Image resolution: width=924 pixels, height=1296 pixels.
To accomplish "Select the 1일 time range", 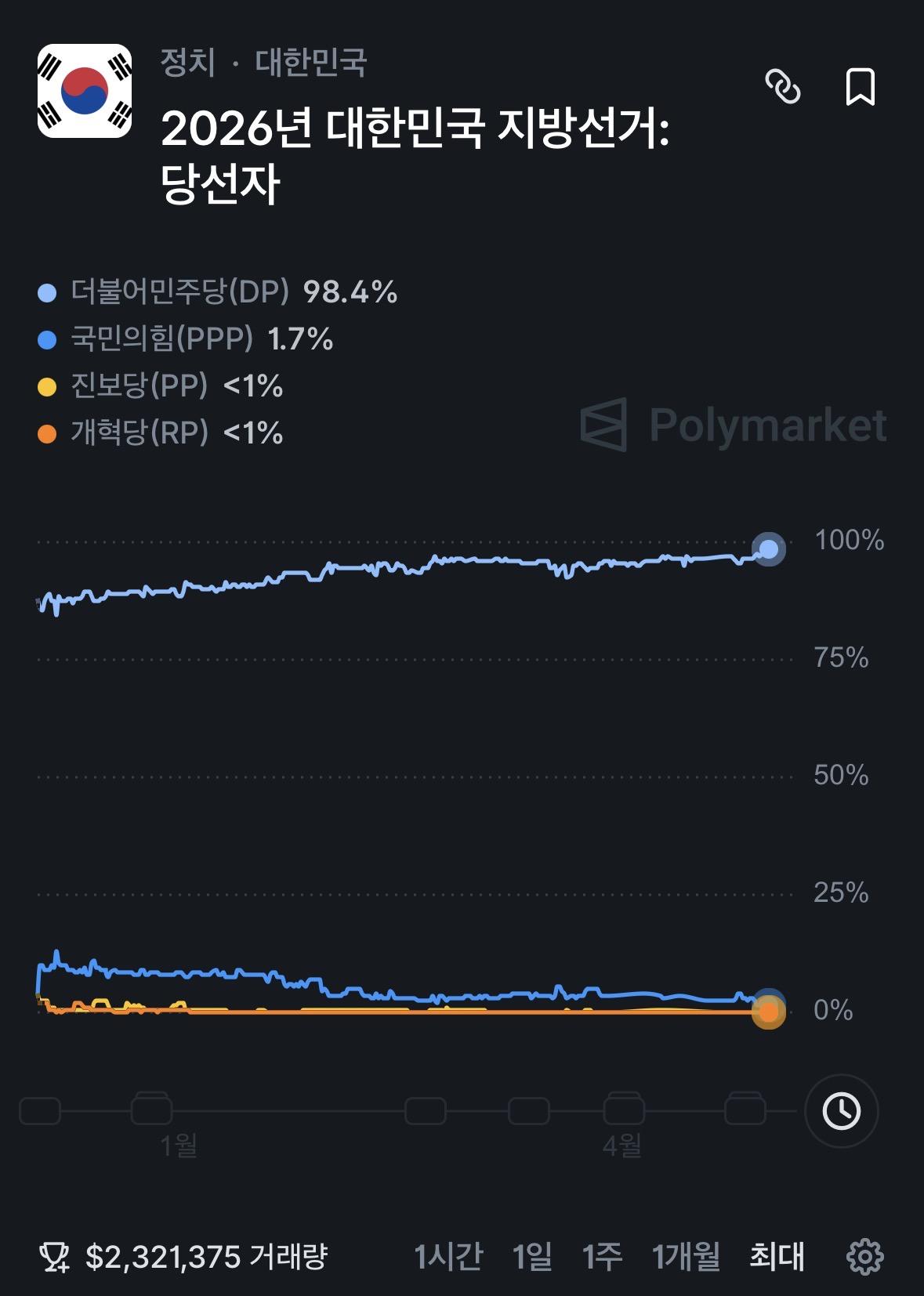I will click(x=532, y=1257).
